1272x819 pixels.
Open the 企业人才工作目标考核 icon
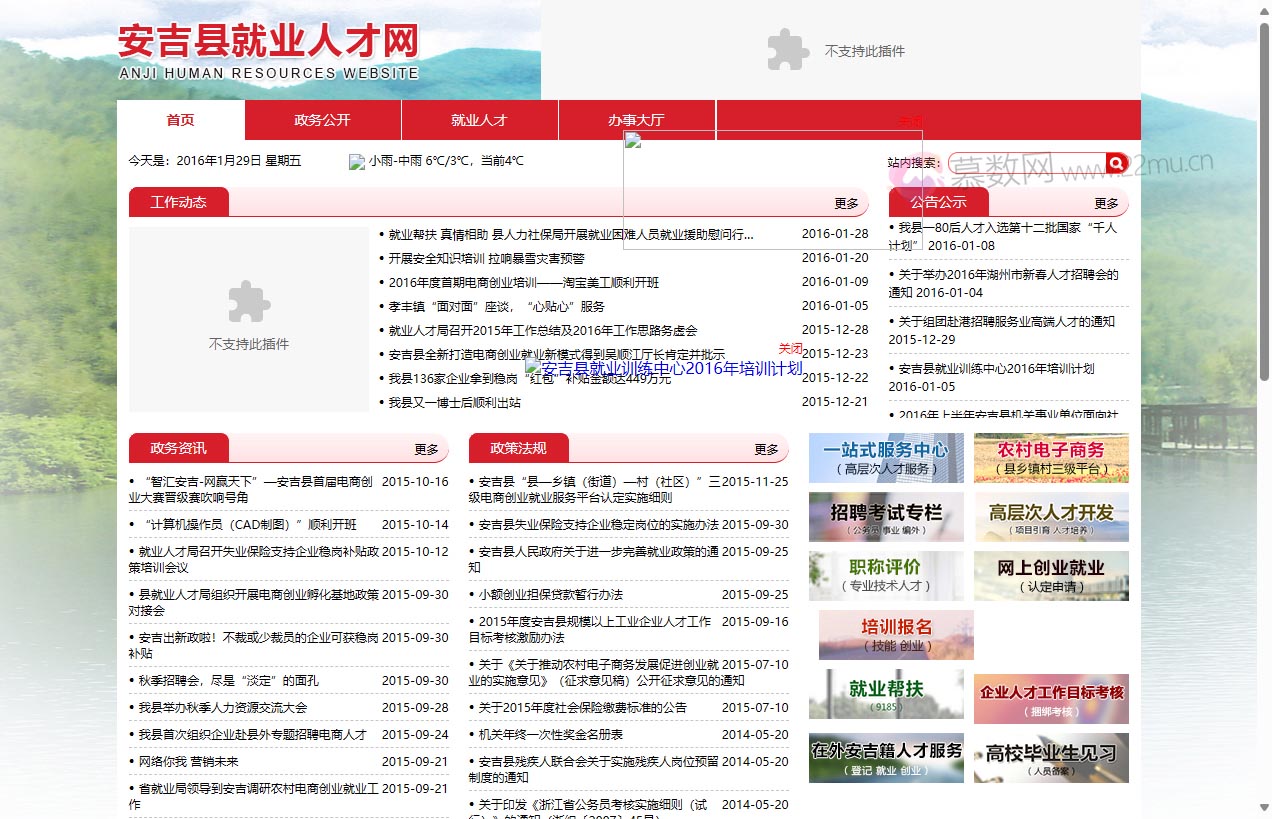pyautogui.click(x=1050, y=699)
